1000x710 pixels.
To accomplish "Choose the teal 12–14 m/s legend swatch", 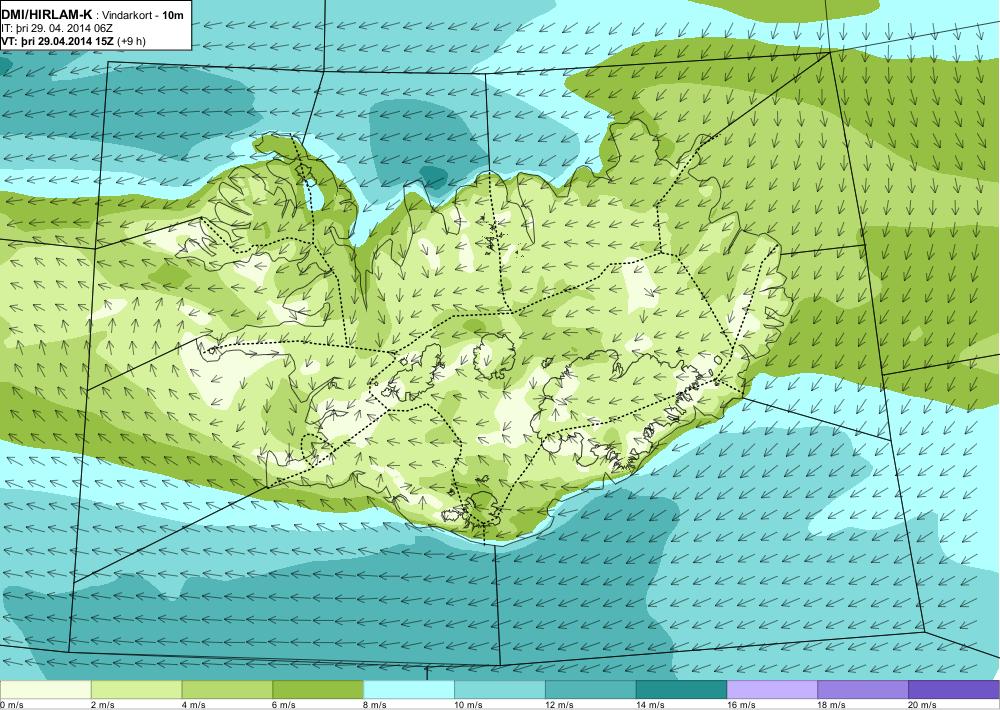I will [591, 690].
